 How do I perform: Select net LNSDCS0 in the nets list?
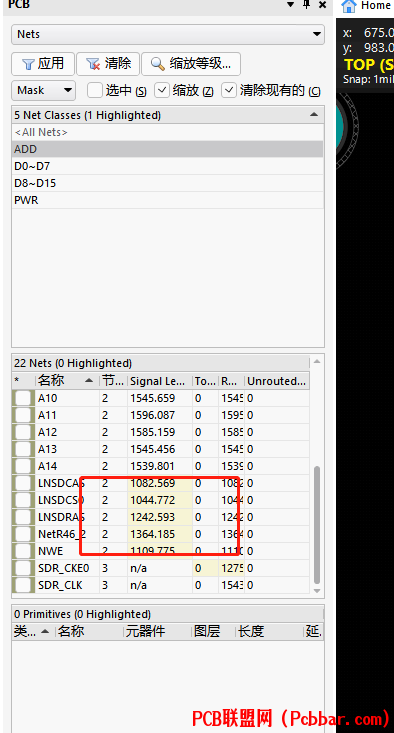pyautogui.click(x=160, y=500)
